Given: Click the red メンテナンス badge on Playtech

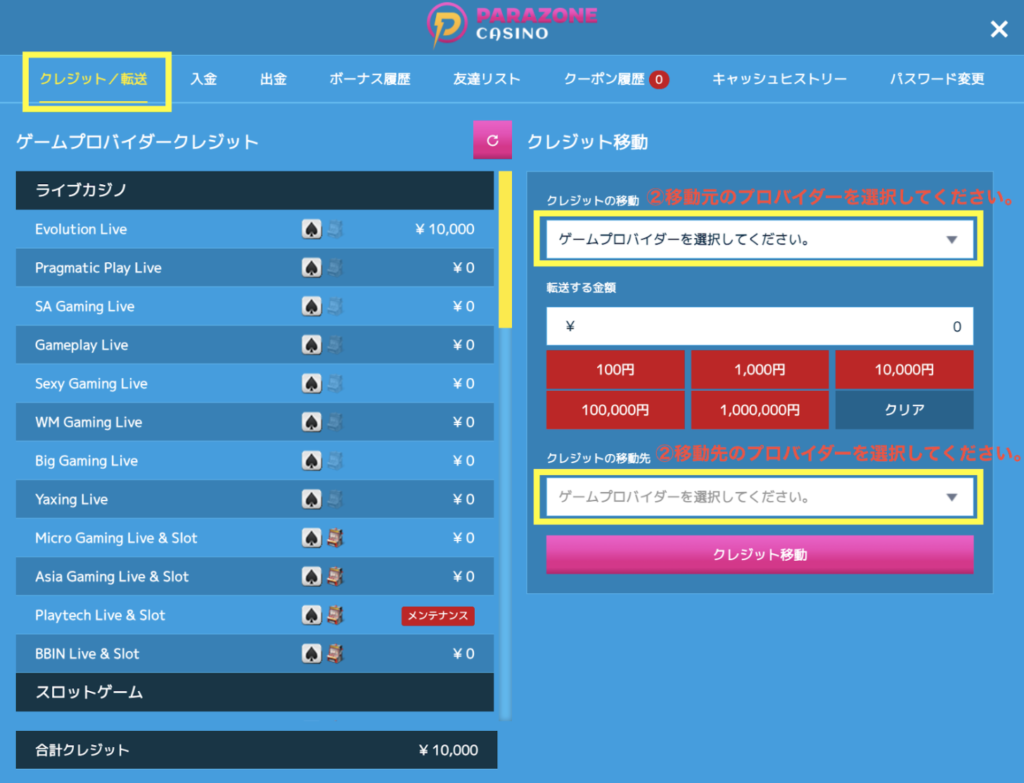Looking at the screenshot, I should pyautogui.click(x=438, y=615).
